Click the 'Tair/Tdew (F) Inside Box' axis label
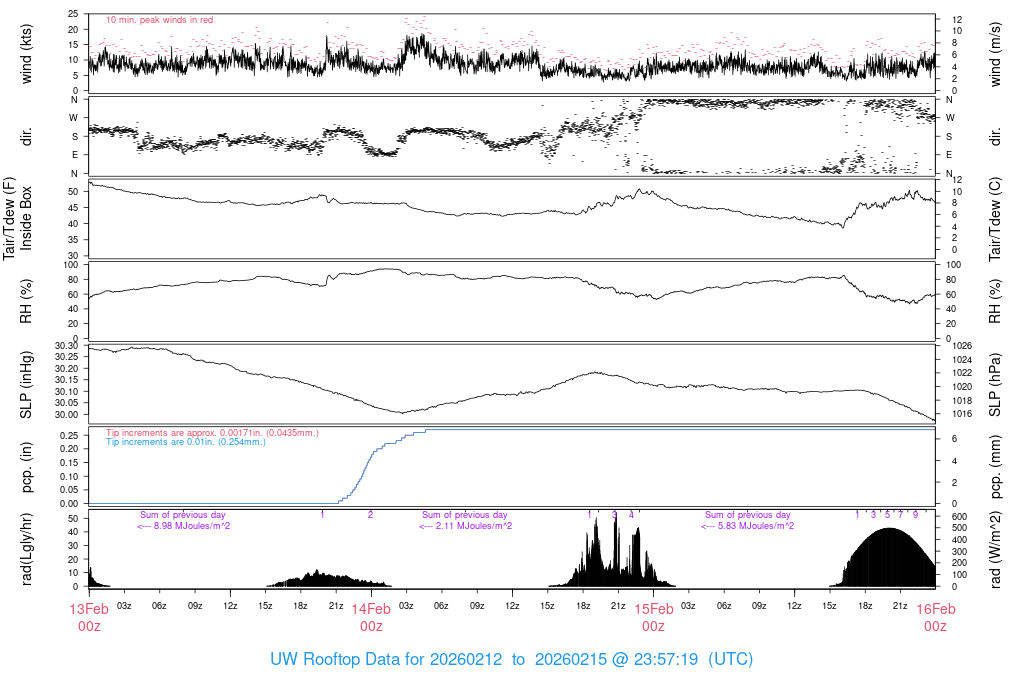The width and height of the screenshot is (1024, 700). tap(17, 218)
